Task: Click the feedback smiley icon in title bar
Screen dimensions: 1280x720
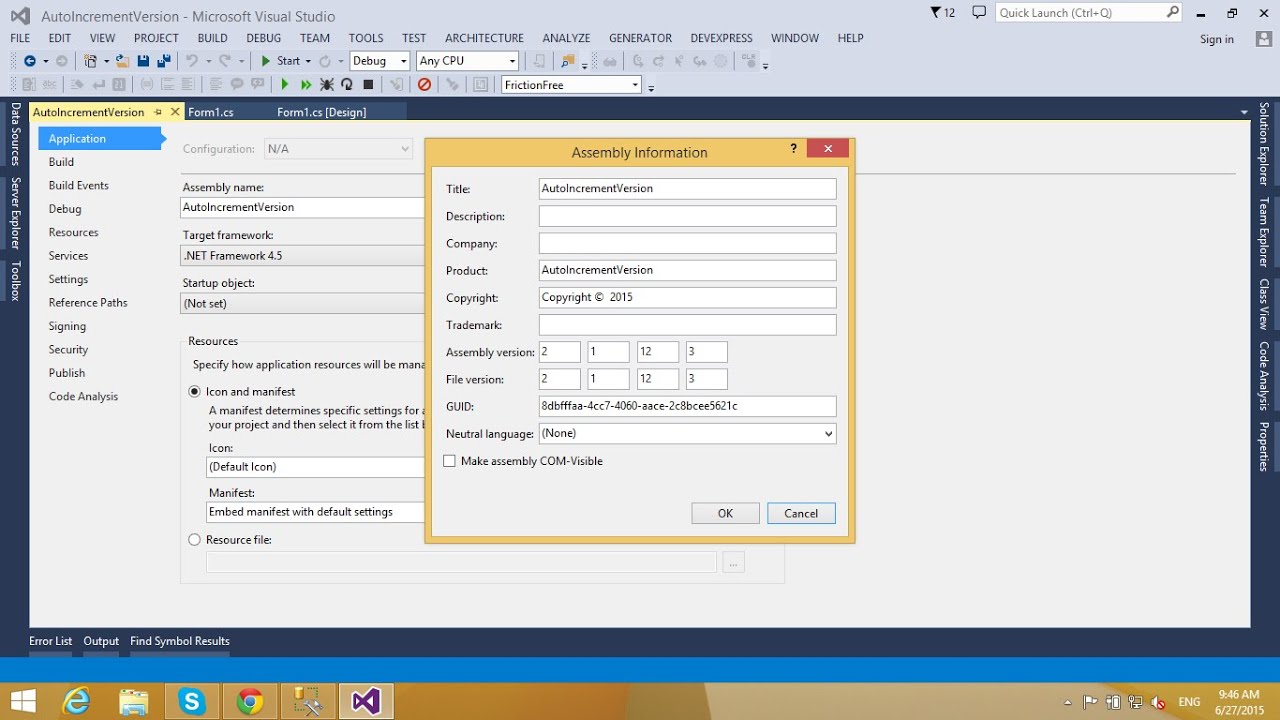Action: [979, 12]
